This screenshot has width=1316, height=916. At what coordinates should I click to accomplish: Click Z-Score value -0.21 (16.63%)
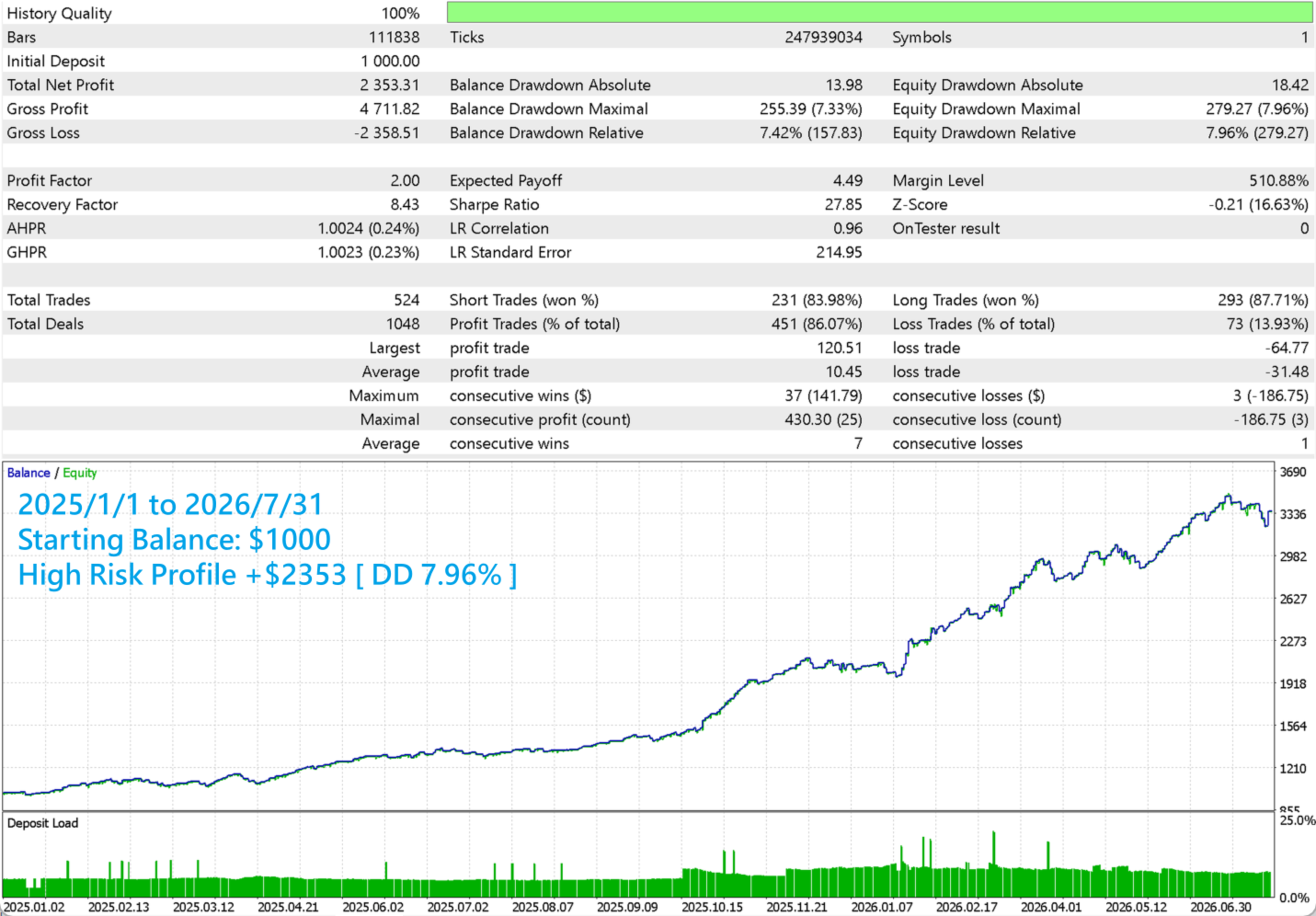(1258, 205)
